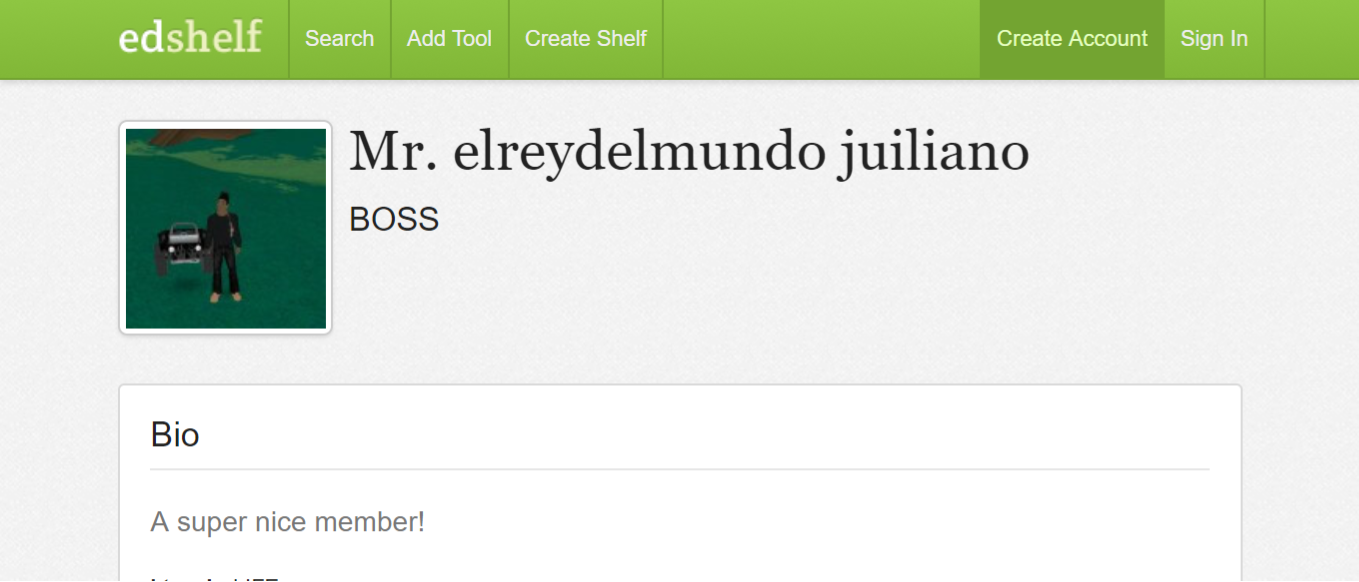Image resolution: width=1359 pixels, height=582 pixels.
Task: Click the white Bio card's empty area
Action: (820, 521)
